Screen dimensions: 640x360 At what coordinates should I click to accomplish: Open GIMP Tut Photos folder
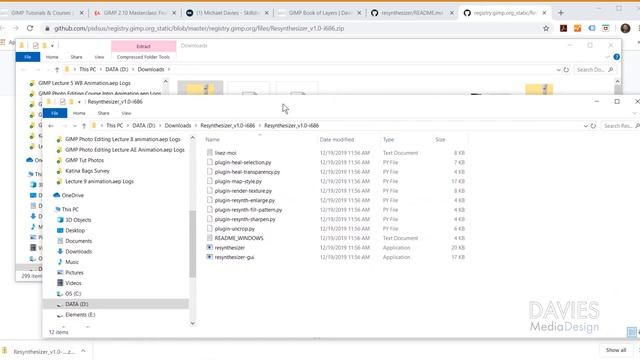click(x=84, y=160)
